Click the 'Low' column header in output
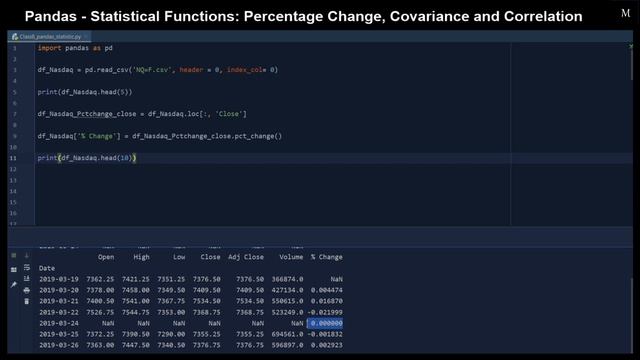Image resolution: width=640 pixels, height=360 pixels. pyautogui.click(x=179, y=257)
